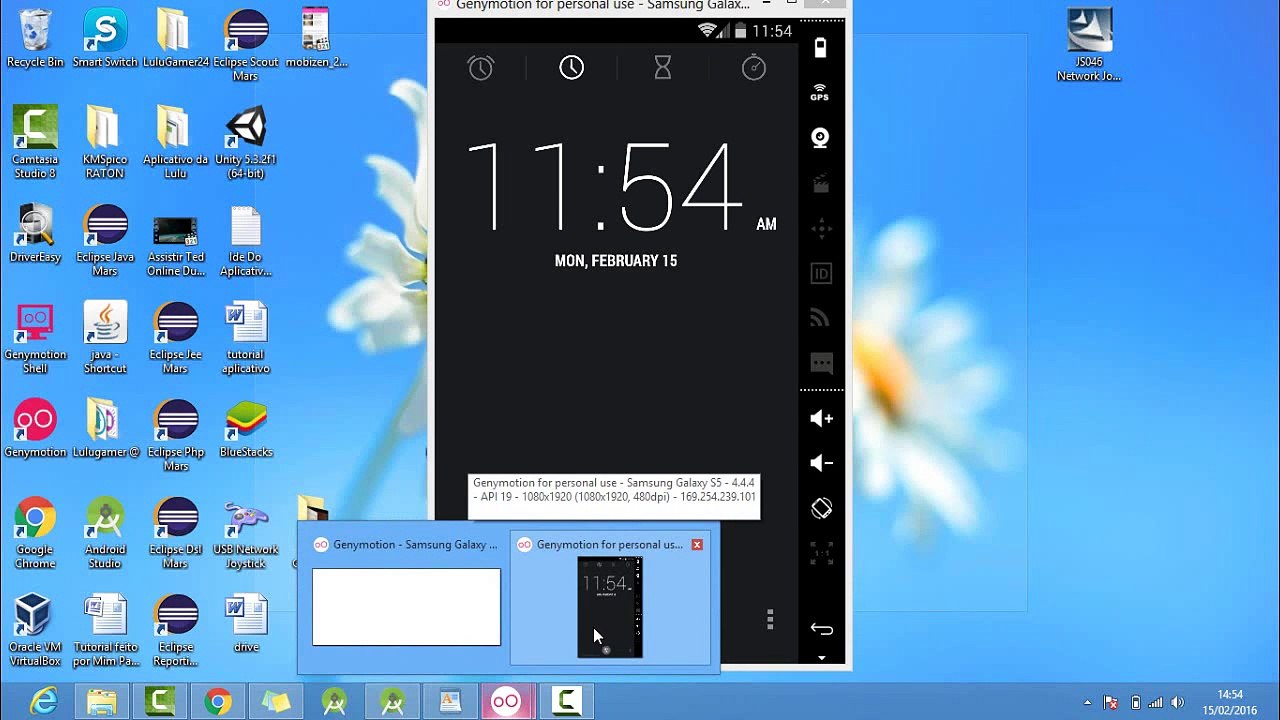Close the Genymotion for personal use preview
The image size is (1280, 720).
697,545
